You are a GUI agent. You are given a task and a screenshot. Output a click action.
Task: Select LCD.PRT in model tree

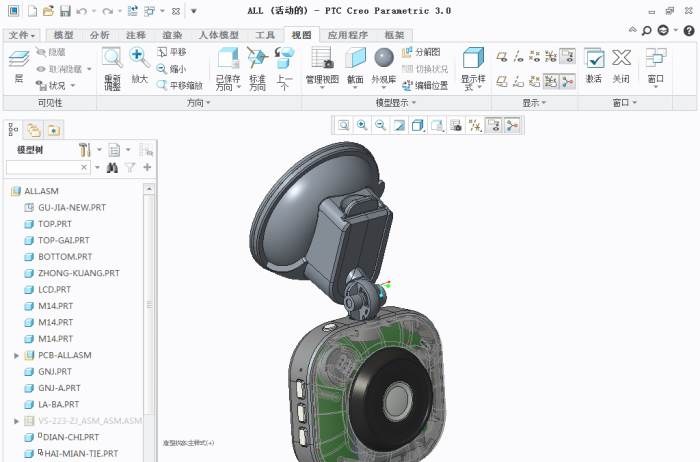coord(47,290)
